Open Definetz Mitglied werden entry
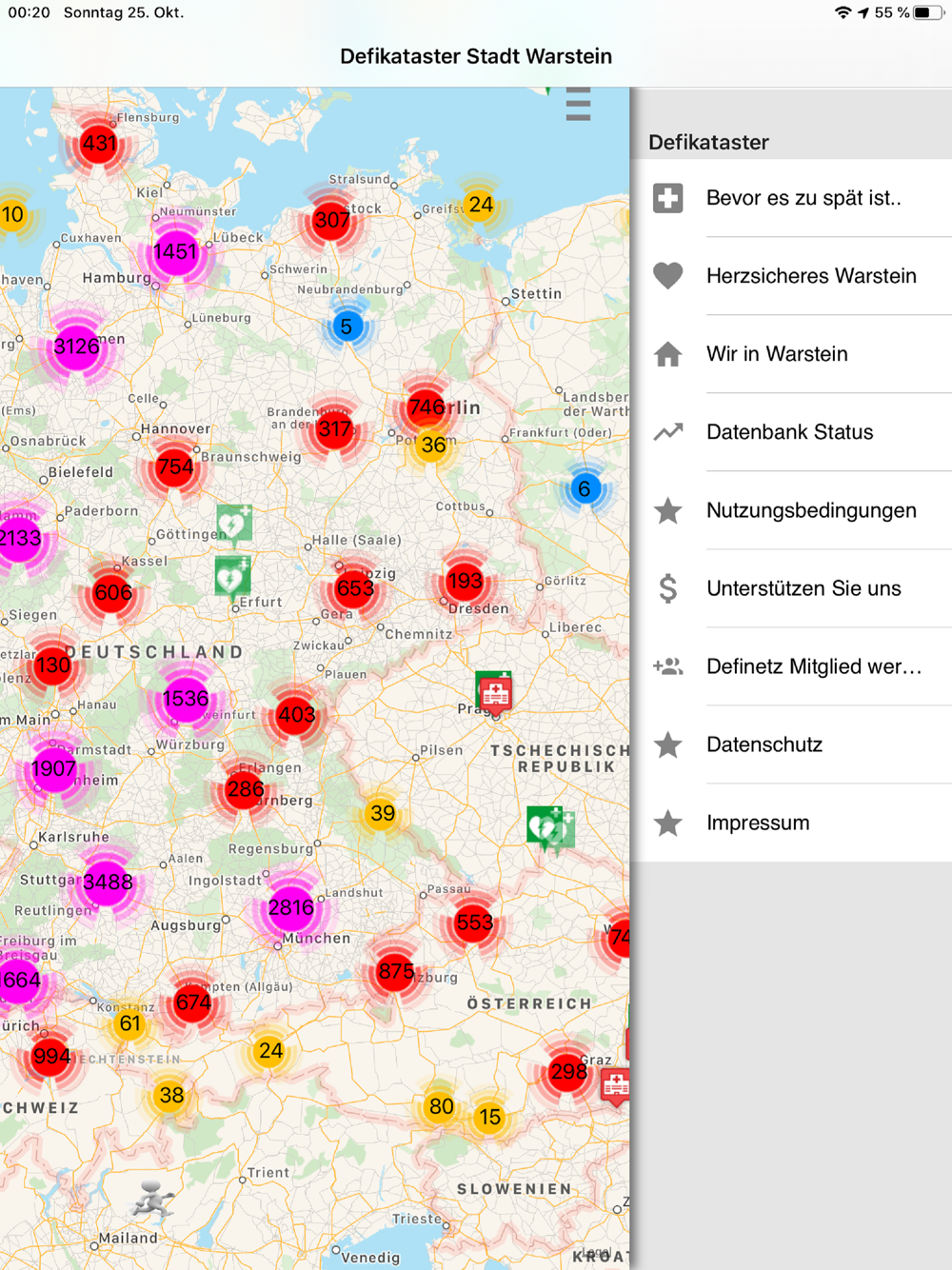This screenshot has height=1270, width=952. (791, 666)
